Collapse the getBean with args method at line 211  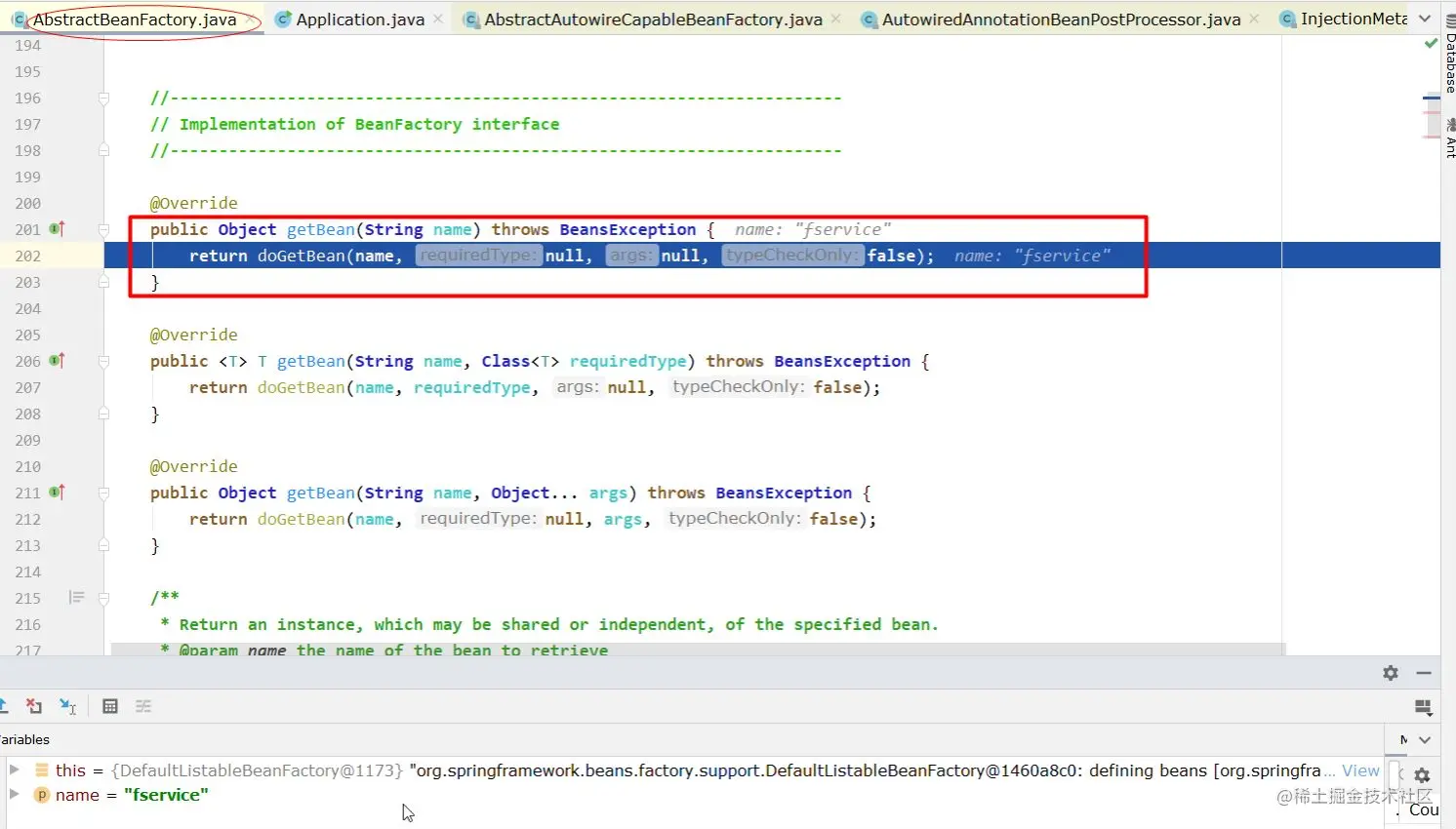coord(103,493)
